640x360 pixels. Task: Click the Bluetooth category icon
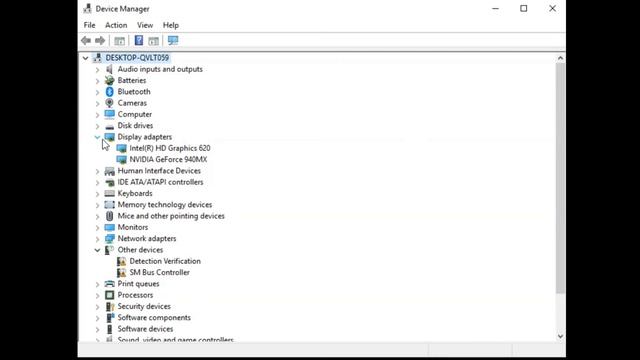tap(109, 92)
